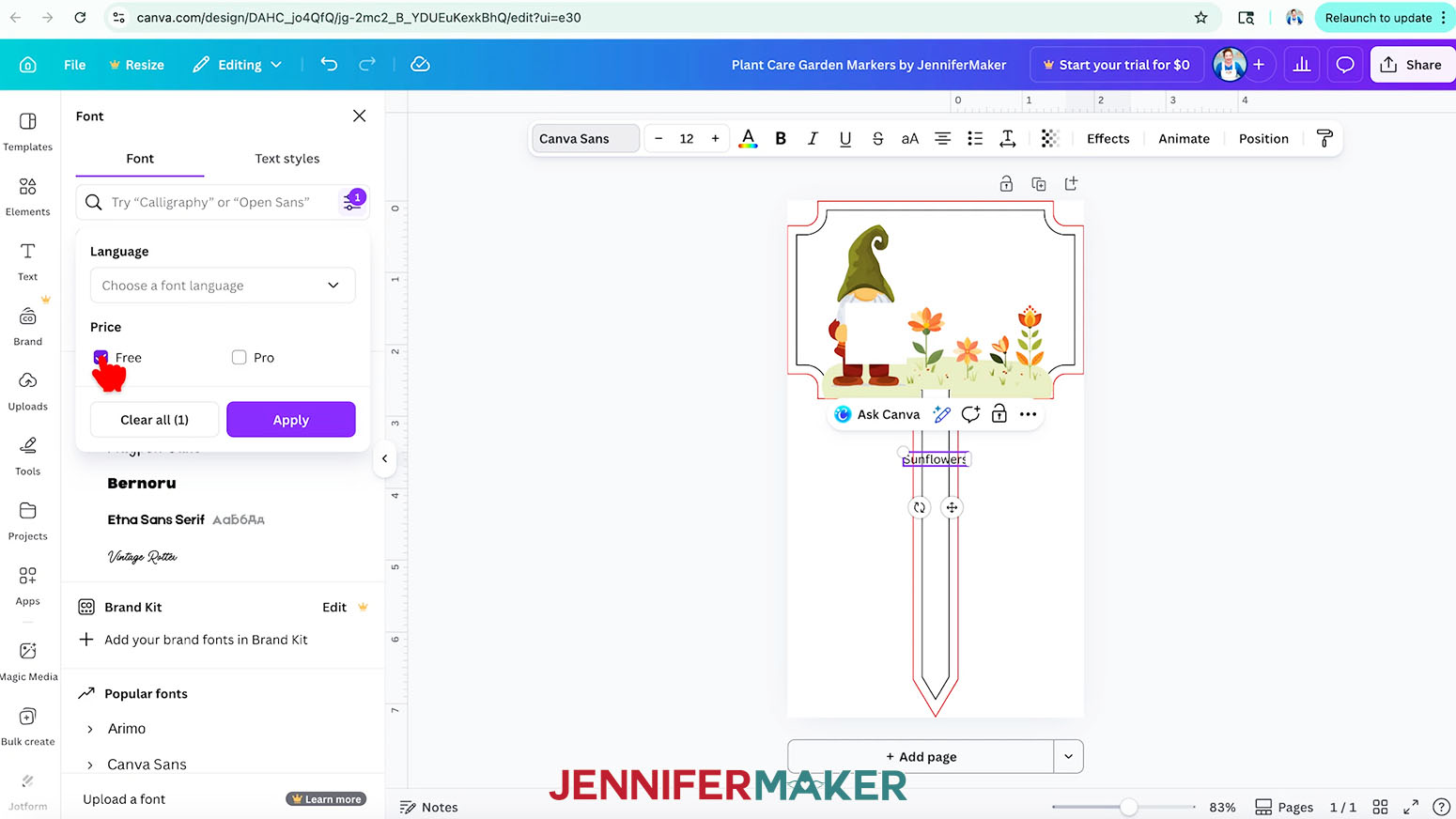This screenshot has height=819, width=1456.
Task: Open the Animate panel
Action: (x=1184, y=138)
